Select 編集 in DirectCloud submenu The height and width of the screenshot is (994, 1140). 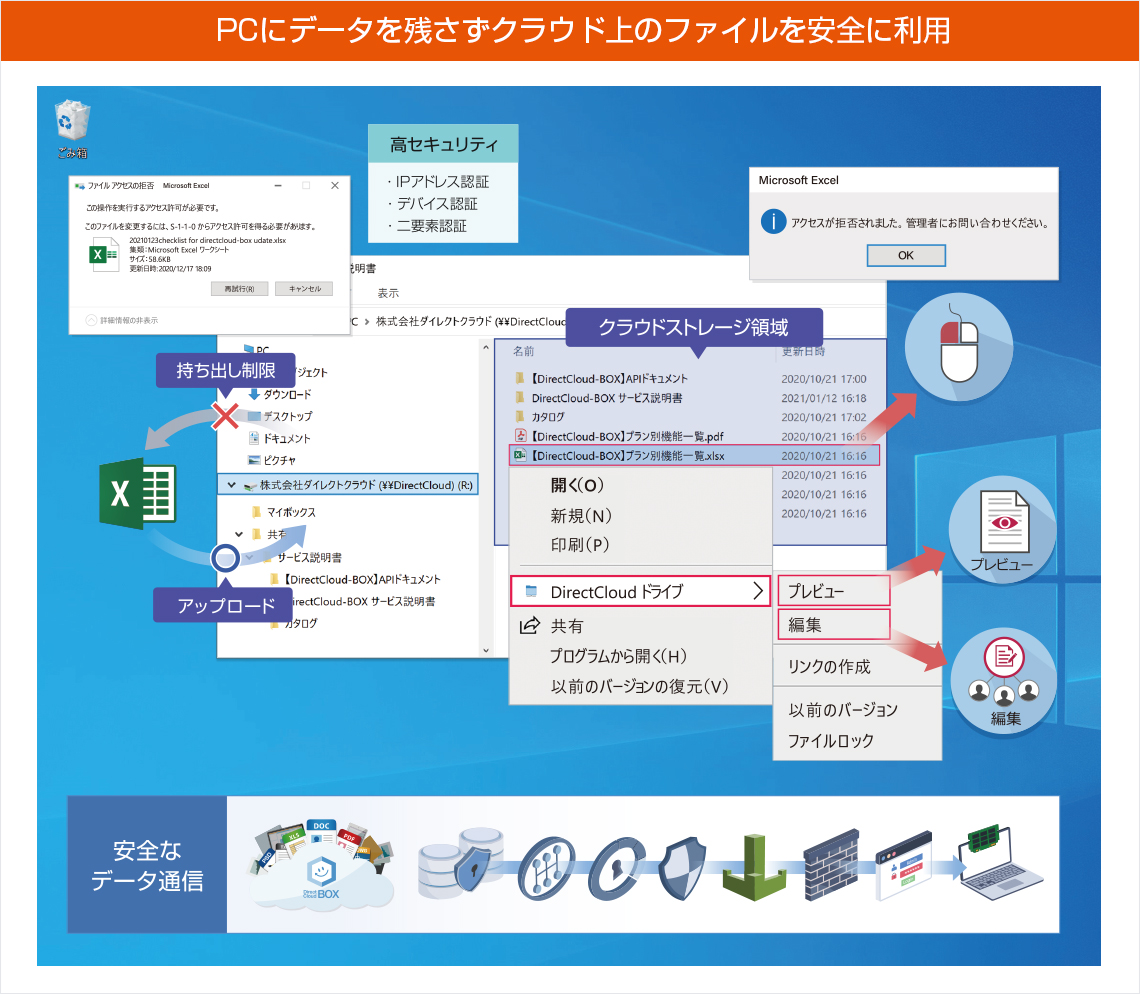click(x=834, y=625)
